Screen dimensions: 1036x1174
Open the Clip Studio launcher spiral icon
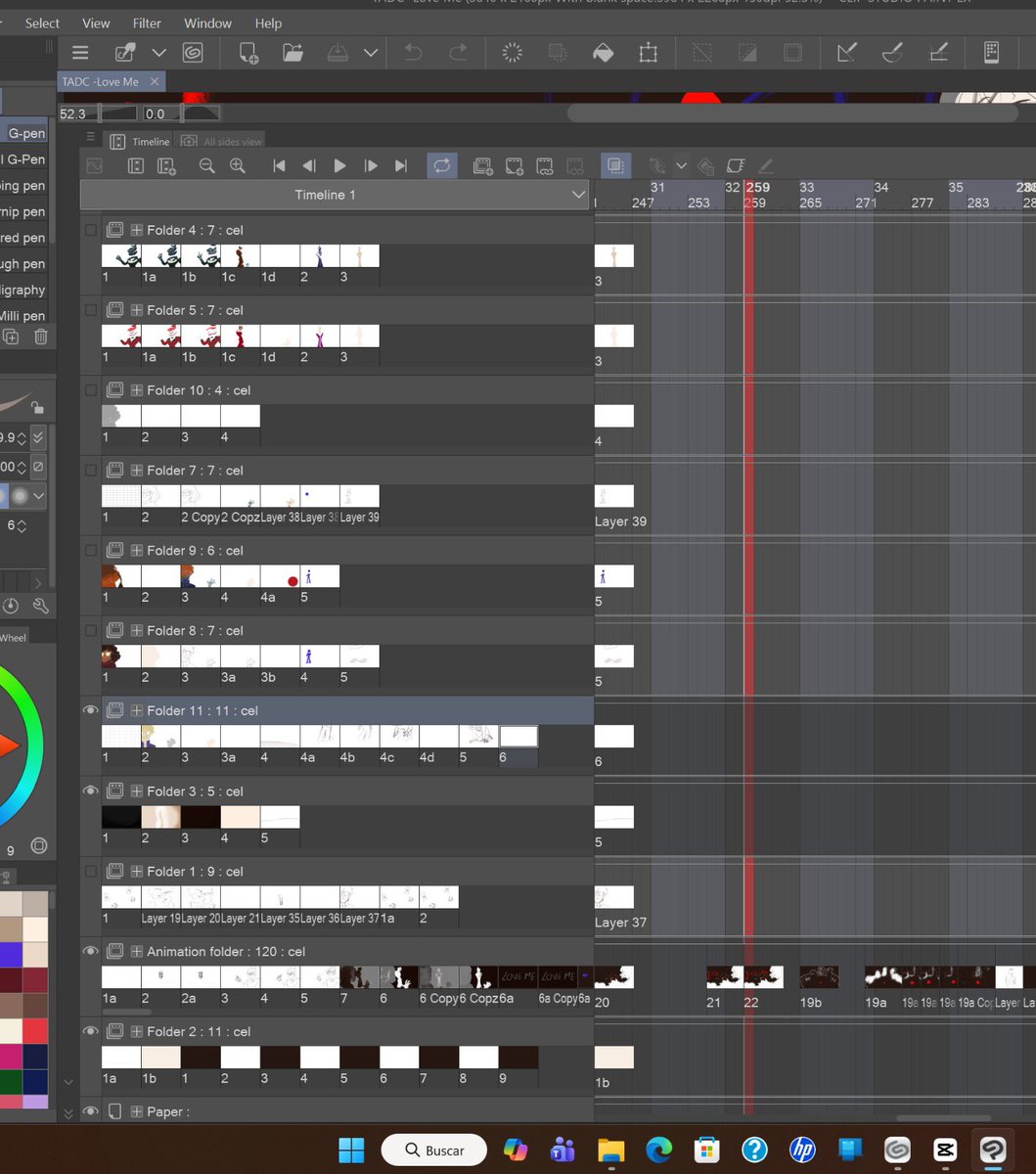click(x=193, y=53)
